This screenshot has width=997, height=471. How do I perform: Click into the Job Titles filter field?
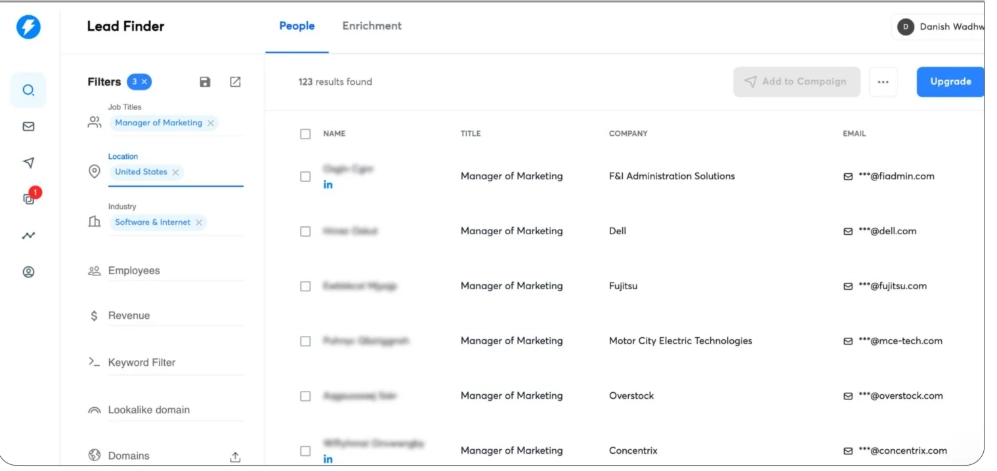[x=175, y=123]
